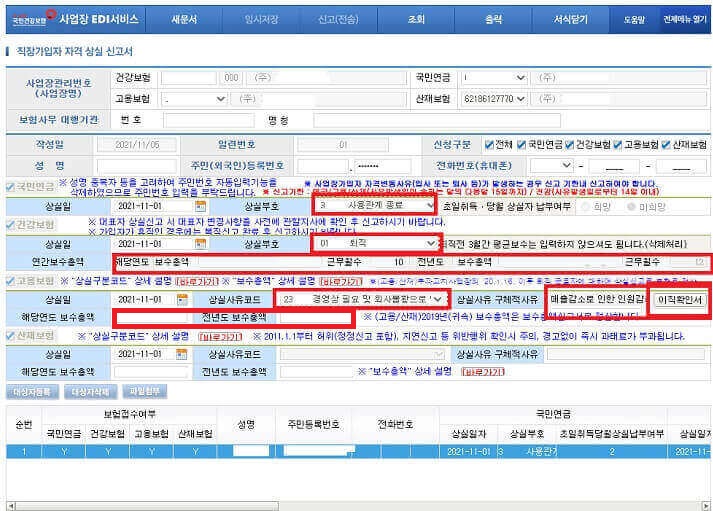Viewport: 713px width, 511px height.
Task: Click 일련번호 field showing 01
Action: [x=342, y=145]
